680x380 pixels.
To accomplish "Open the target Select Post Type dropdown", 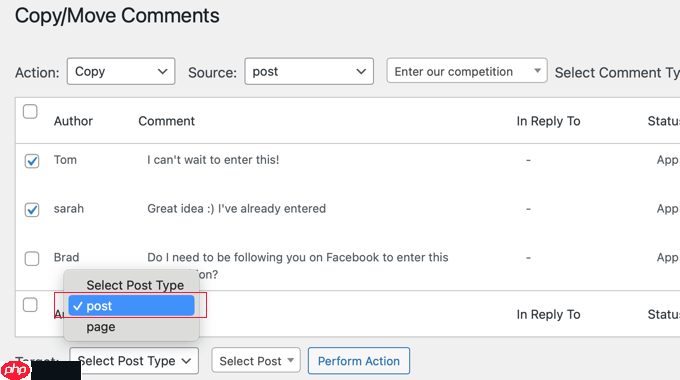I will click(x=134, y=360).
